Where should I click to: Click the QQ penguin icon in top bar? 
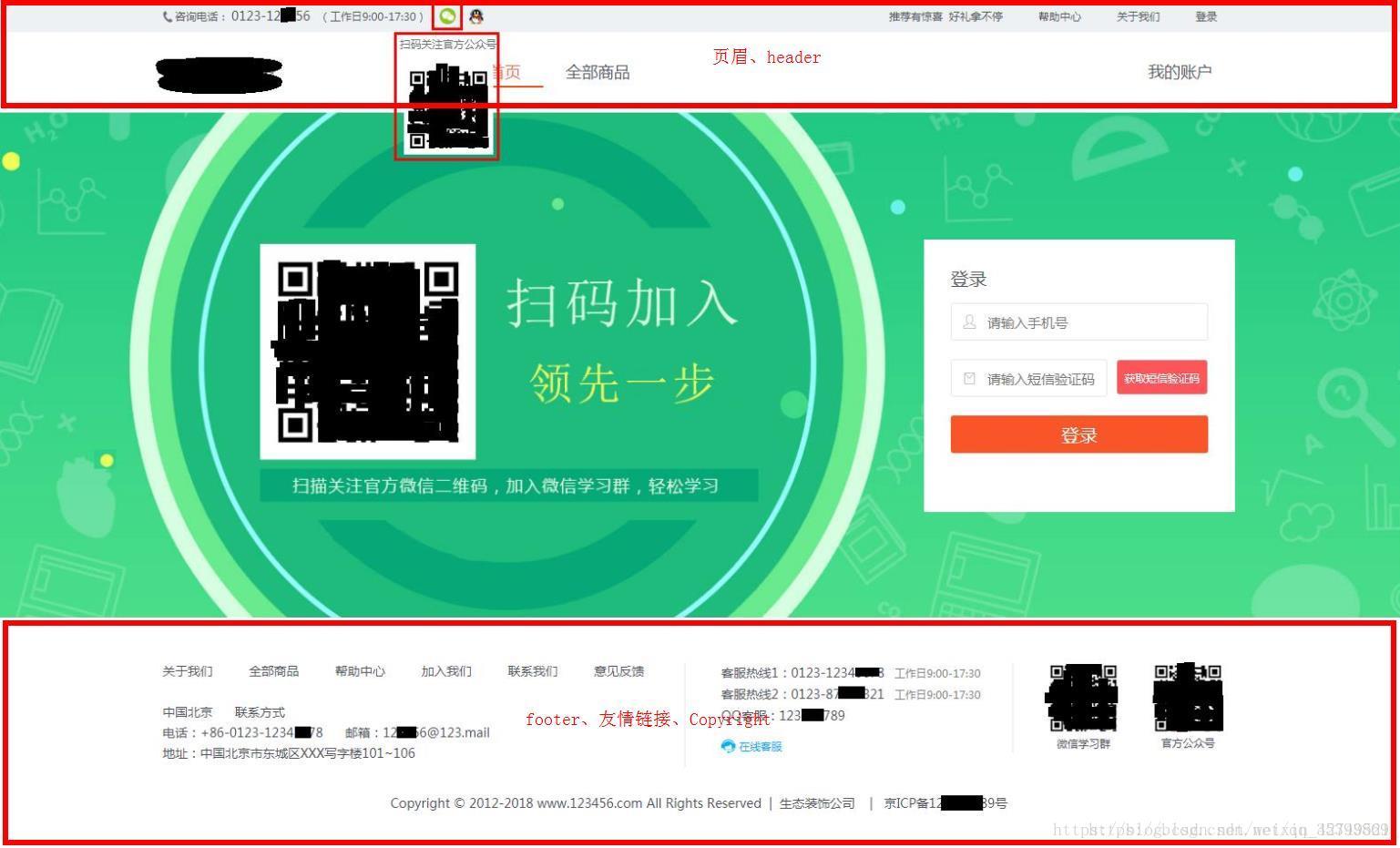tap(476, 15)
